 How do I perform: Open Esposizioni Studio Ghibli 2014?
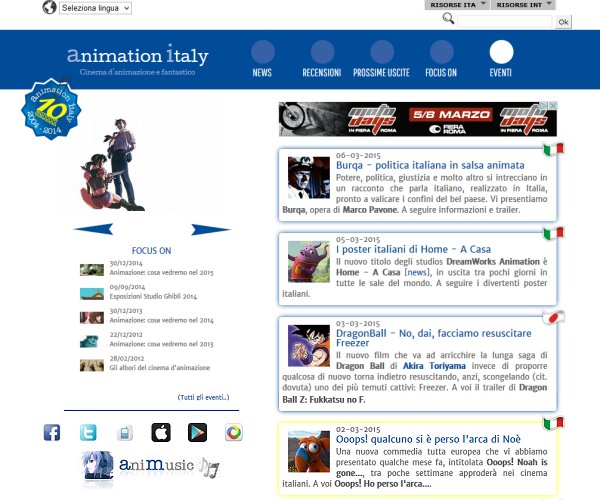click(x=153, y=296)
